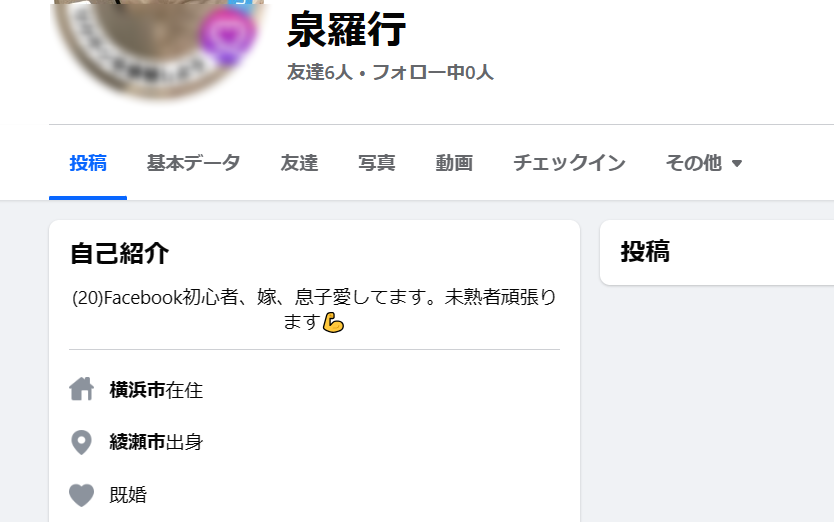Screen dimensions: 834x522
Task: Open the 友達 tab
Action: click(299, 163)
